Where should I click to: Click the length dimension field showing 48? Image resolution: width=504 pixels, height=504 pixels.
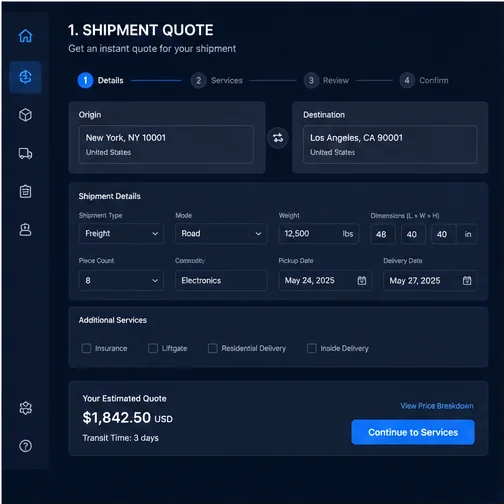coord(383,234)
